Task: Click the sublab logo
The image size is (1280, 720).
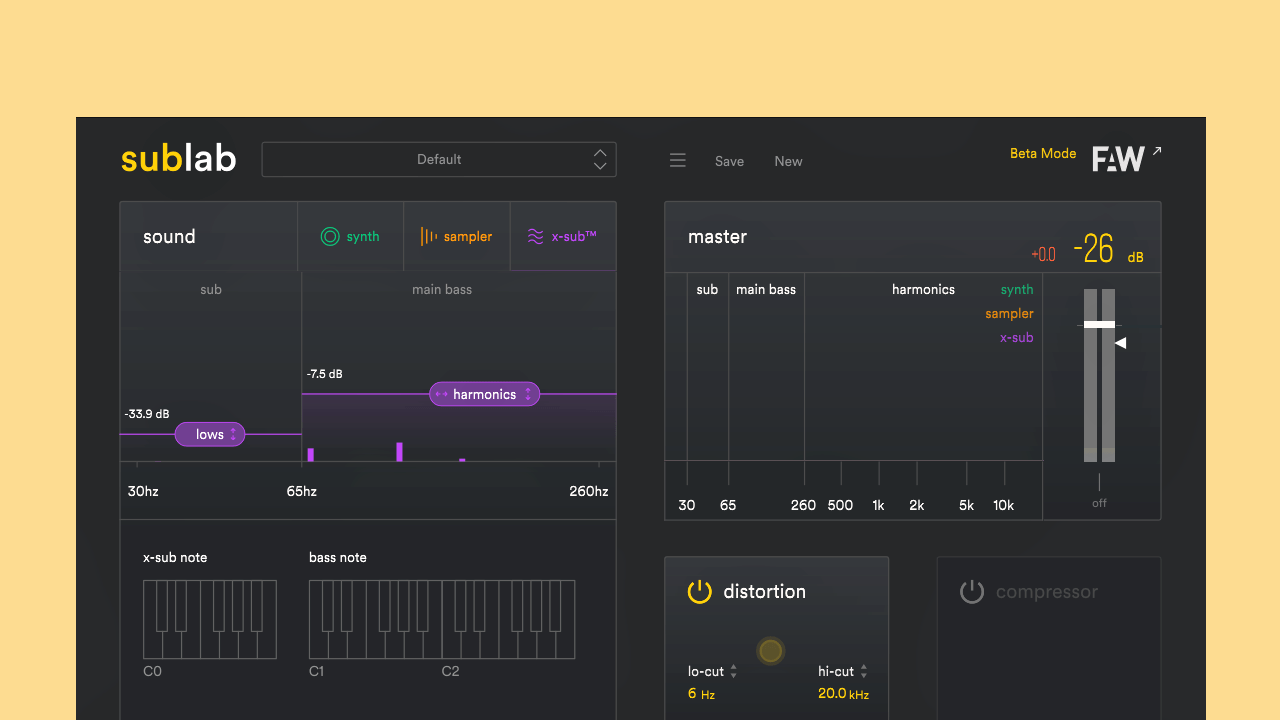Action: click(179, 158)
